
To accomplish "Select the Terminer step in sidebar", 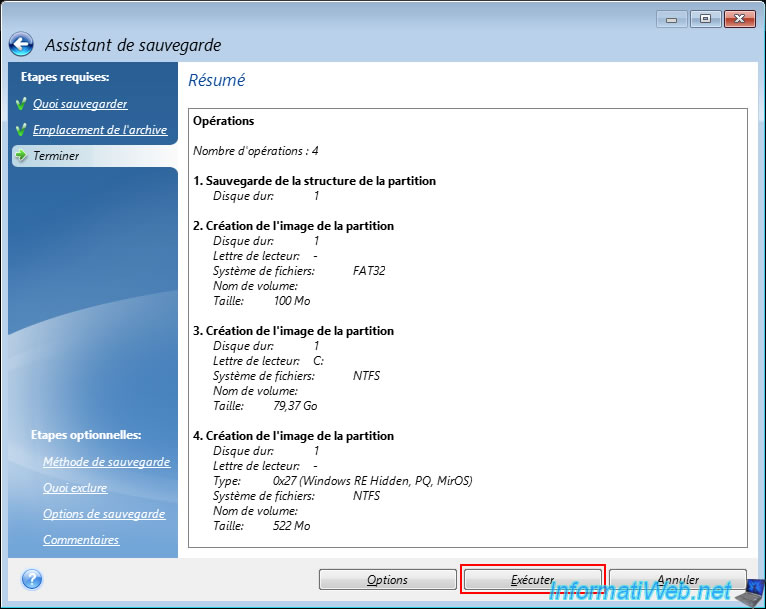I will coord(56,156).
